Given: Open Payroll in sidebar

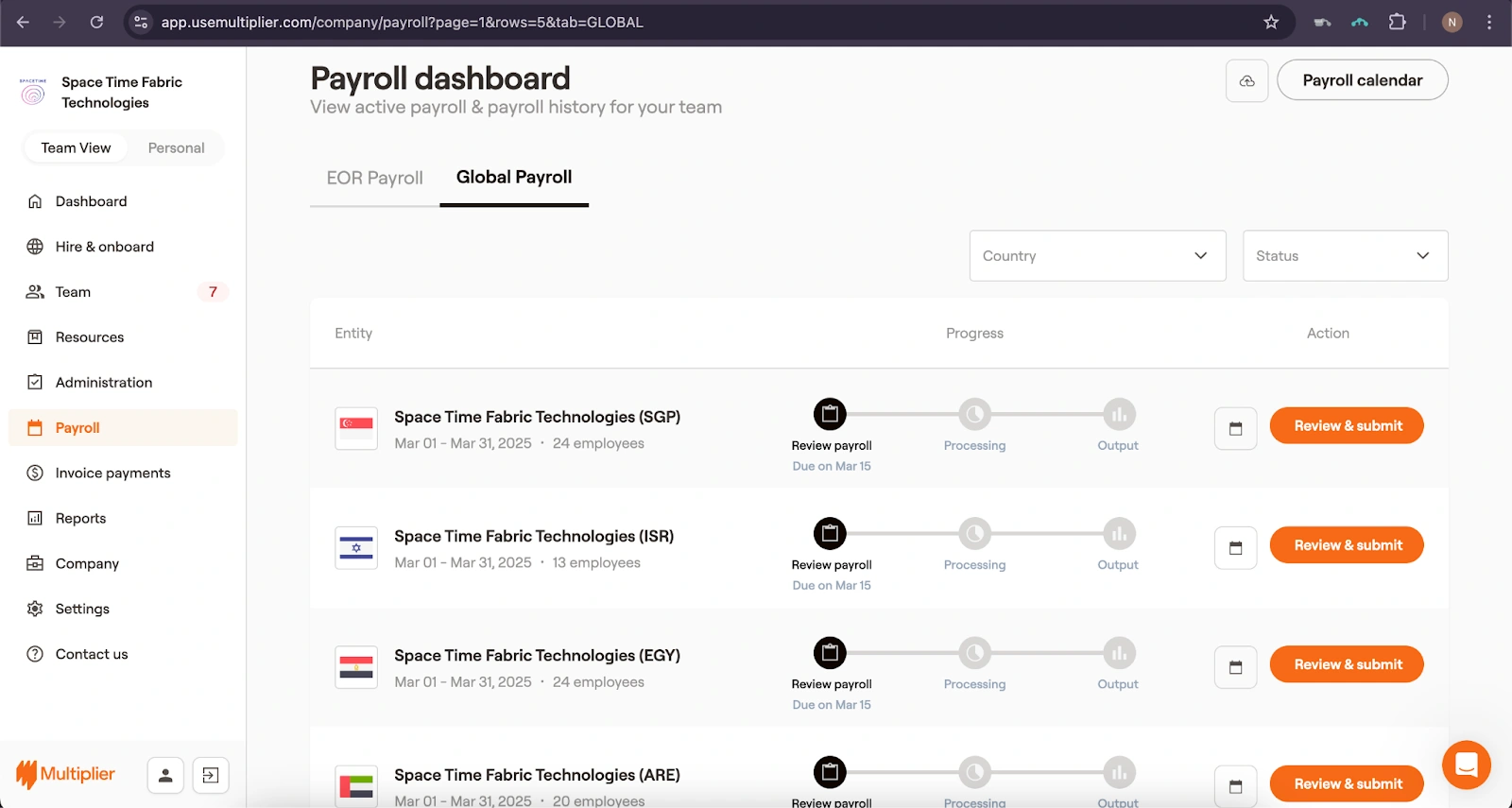Looking at the screenshot, I should 123,427.
